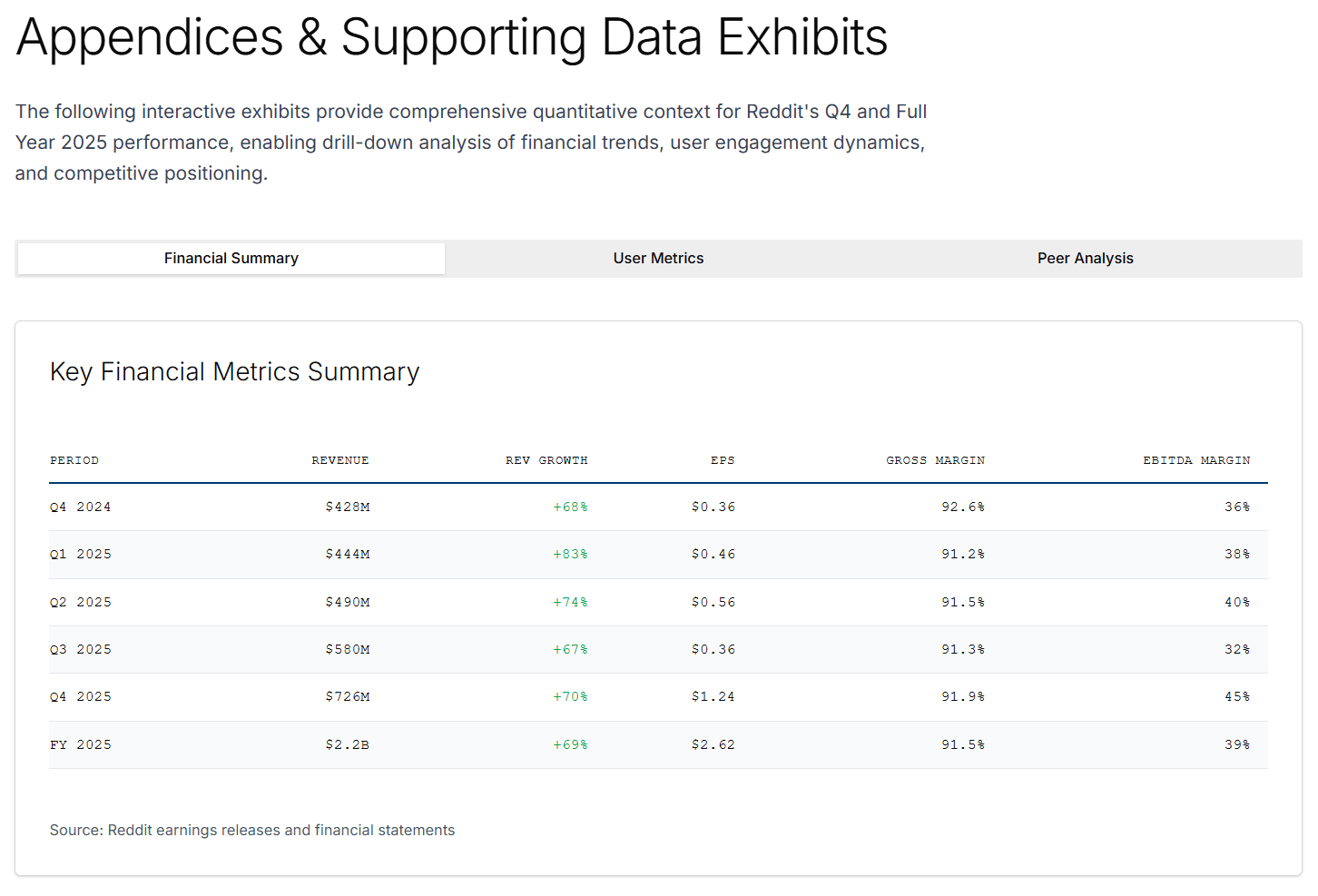The height and width of the screenshot is (896, 1318).
Task: Click the EBITDA MARGIN column header
Action: pyautogui.click(x=1196, y=460)
